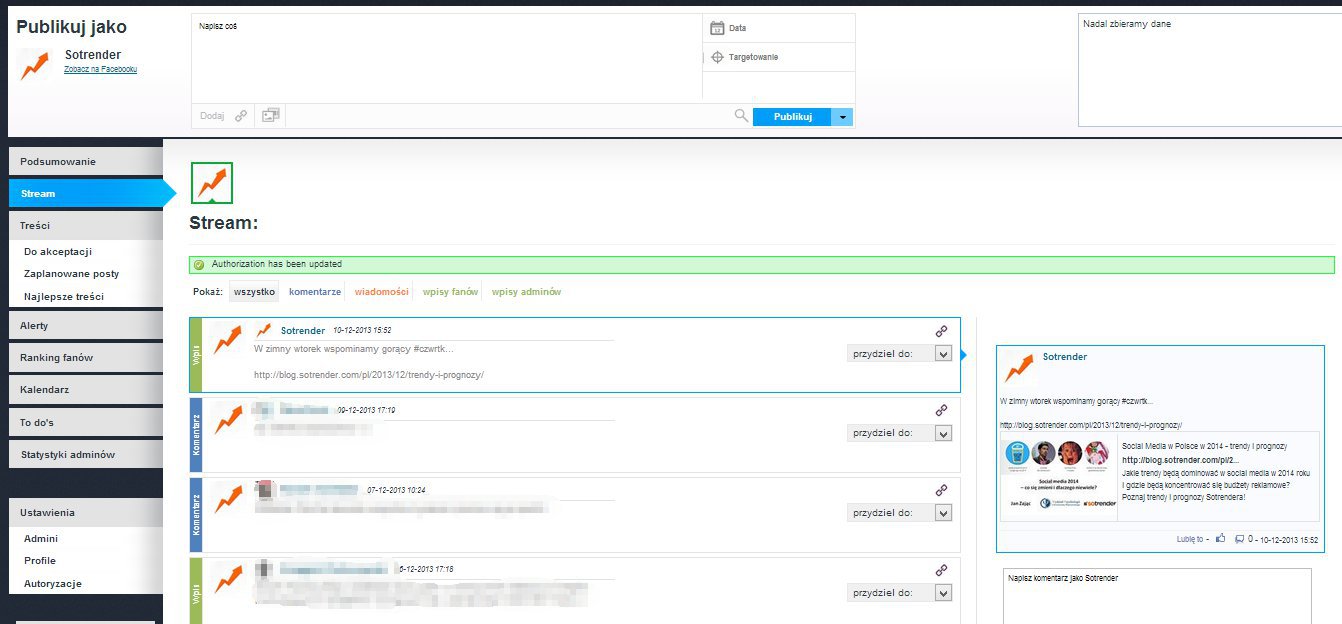Click the 'Napisz komentarz jako Sotrender' field
The width and height of the screenshot is (1342, 624).
1156,596
